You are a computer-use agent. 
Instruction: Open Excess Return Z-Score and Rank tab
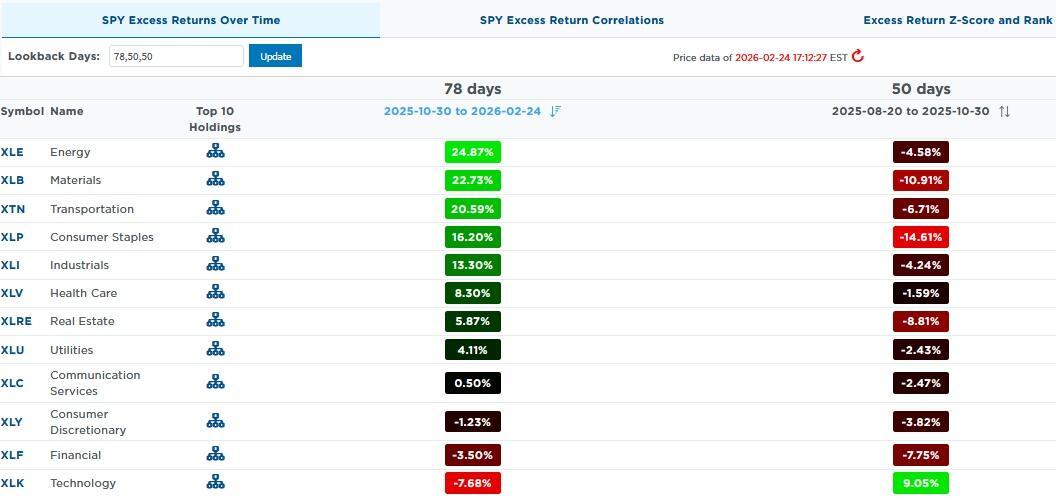coord(956,20)
